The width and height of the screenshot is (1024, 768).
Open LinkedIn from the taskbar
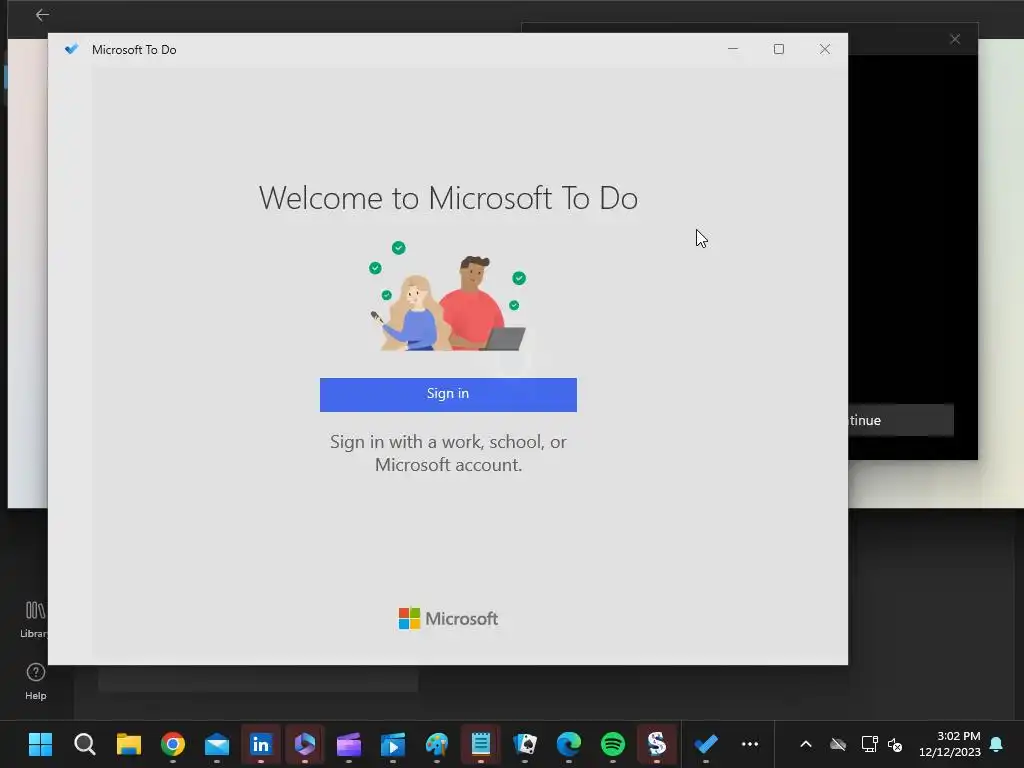click(261, 744)
